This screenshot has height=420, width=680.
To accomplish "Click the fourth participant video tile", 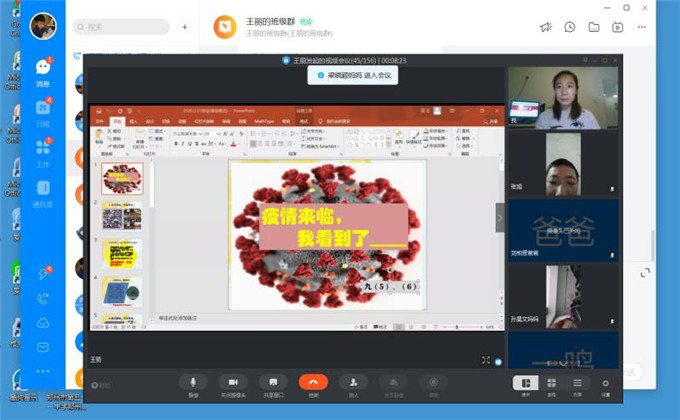I will (x=563, y=297).
